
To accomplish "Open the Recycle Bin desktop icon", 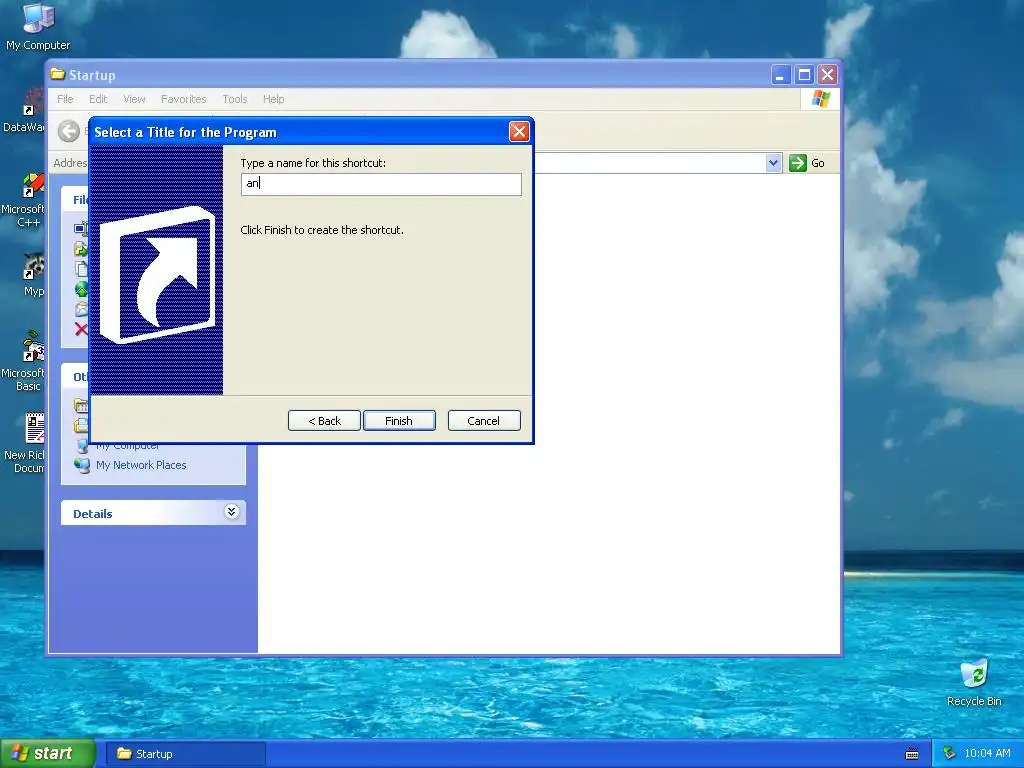I will coord(974,683).
